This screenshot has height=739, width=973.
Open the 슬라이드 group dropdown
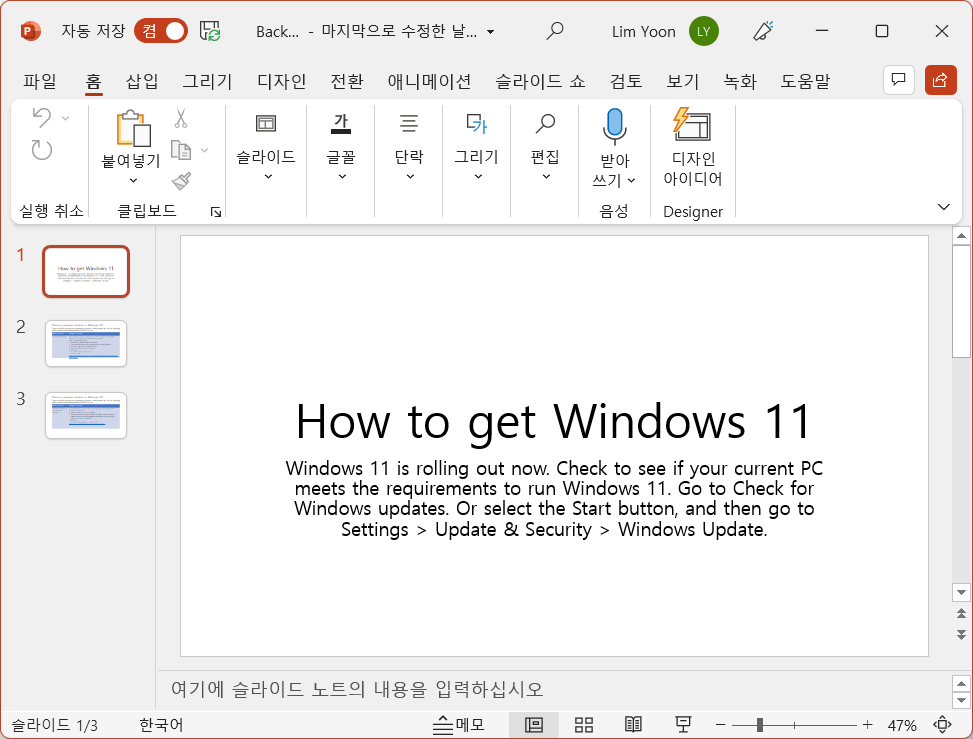(x=266, y=147)
